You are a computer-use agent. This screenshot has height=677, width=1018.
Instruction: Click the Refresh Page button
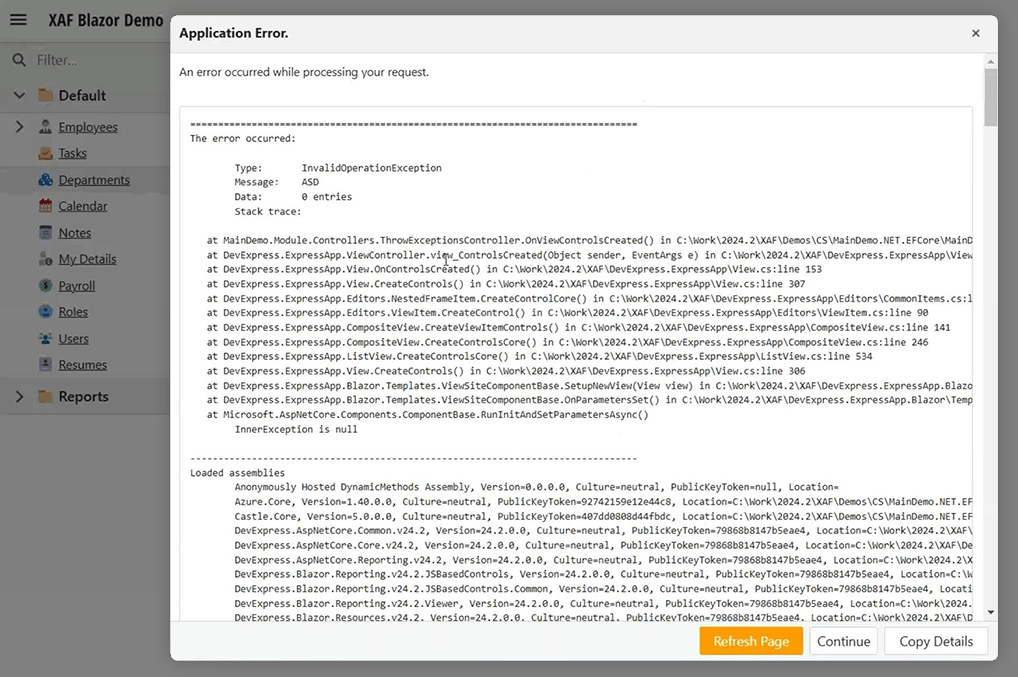751,641
